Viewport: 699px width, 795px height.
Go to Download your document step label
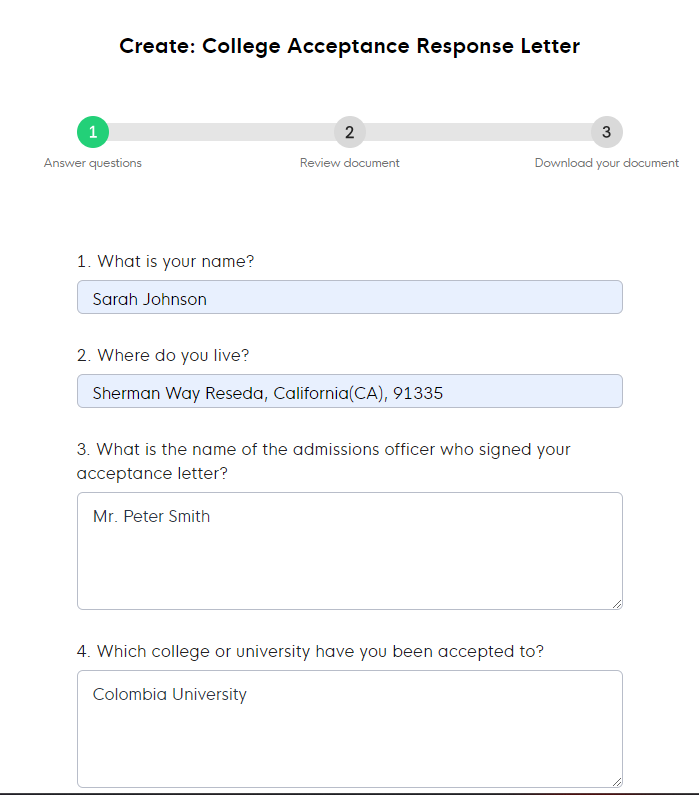tap(607, 163)
